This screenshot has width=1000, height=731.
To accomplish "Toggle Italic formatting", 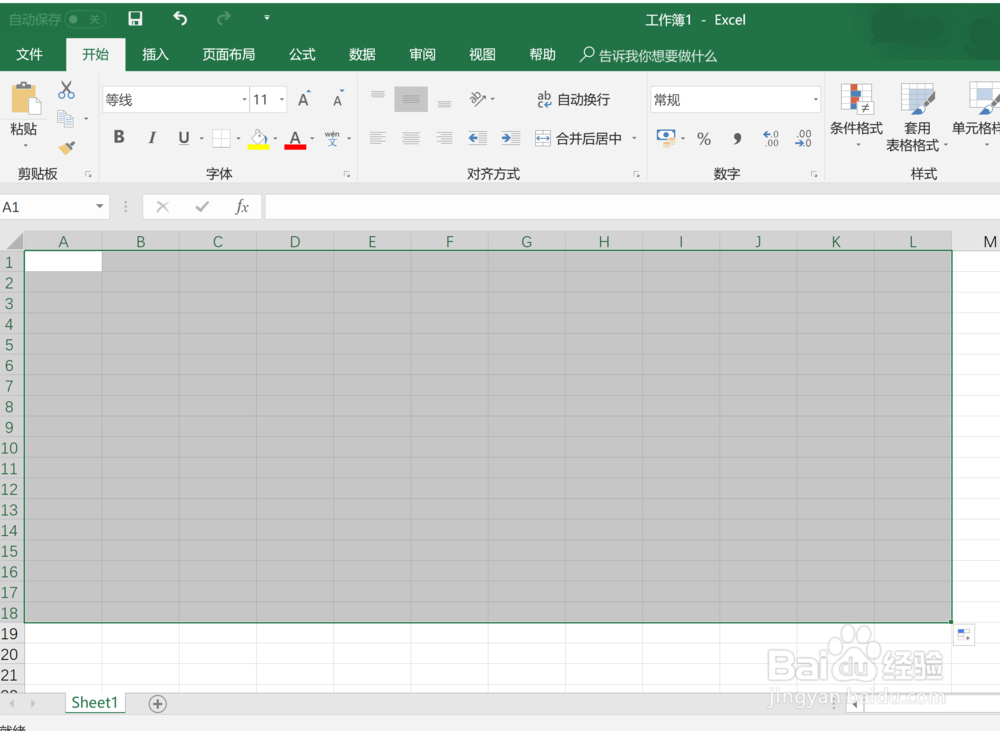I will [152, 137].
